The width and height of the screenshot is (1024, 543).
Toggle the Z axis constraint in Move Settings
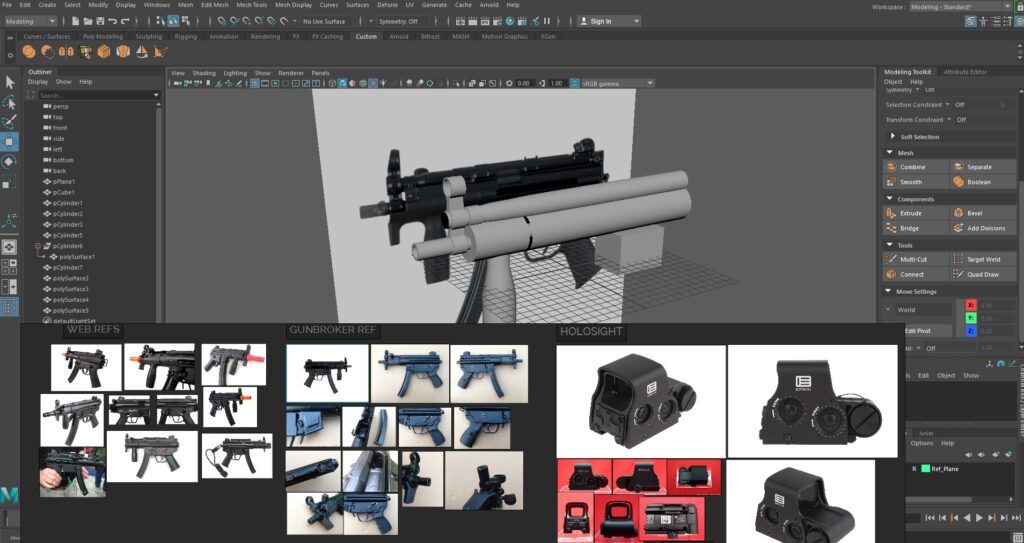(971, 331)
